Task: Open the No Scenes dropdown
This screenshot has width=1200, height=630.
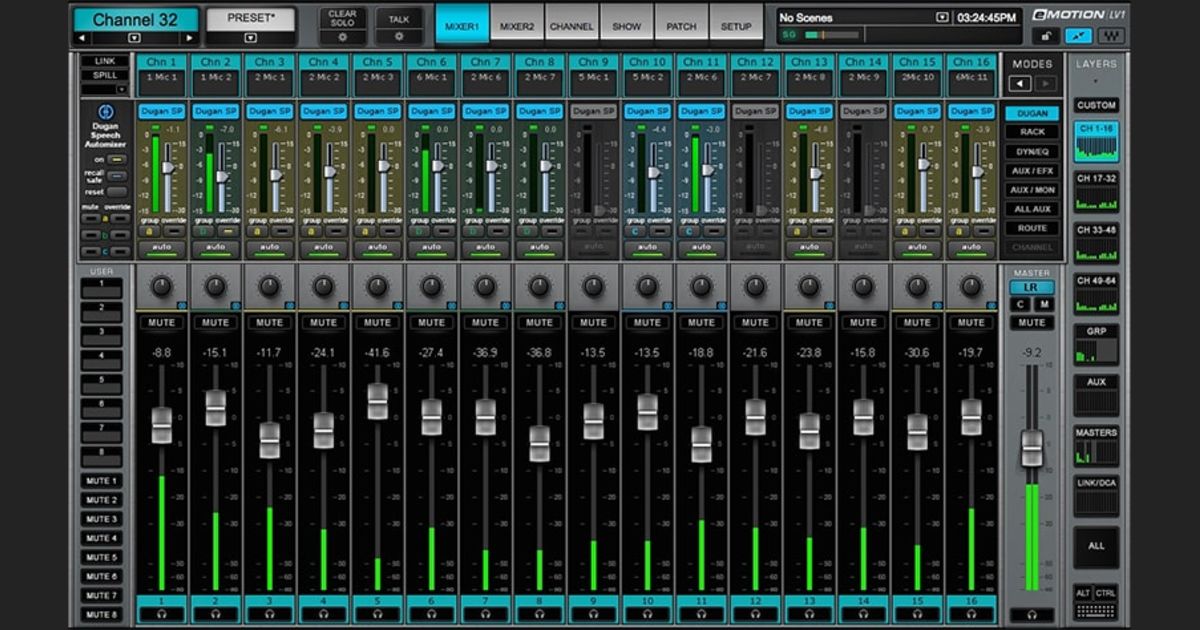Action: [941, 15]
